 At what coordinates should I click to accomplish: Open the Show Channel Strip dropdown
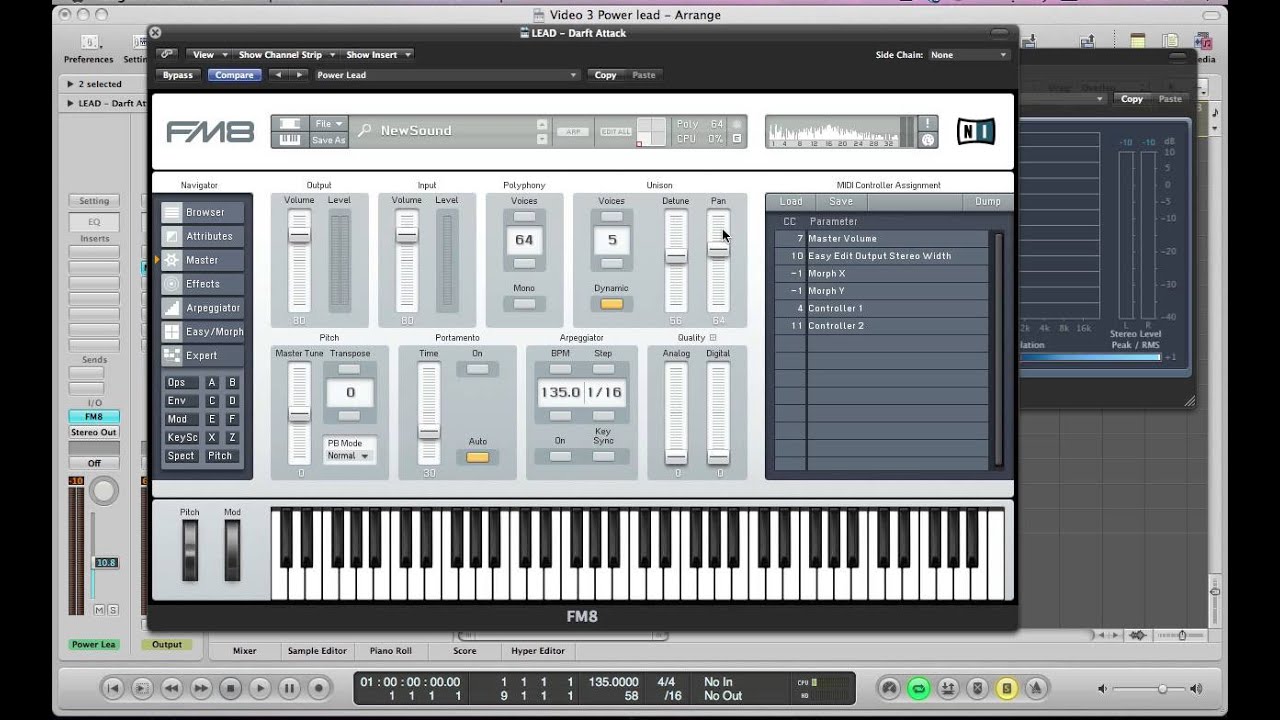(x=286, y=54)
